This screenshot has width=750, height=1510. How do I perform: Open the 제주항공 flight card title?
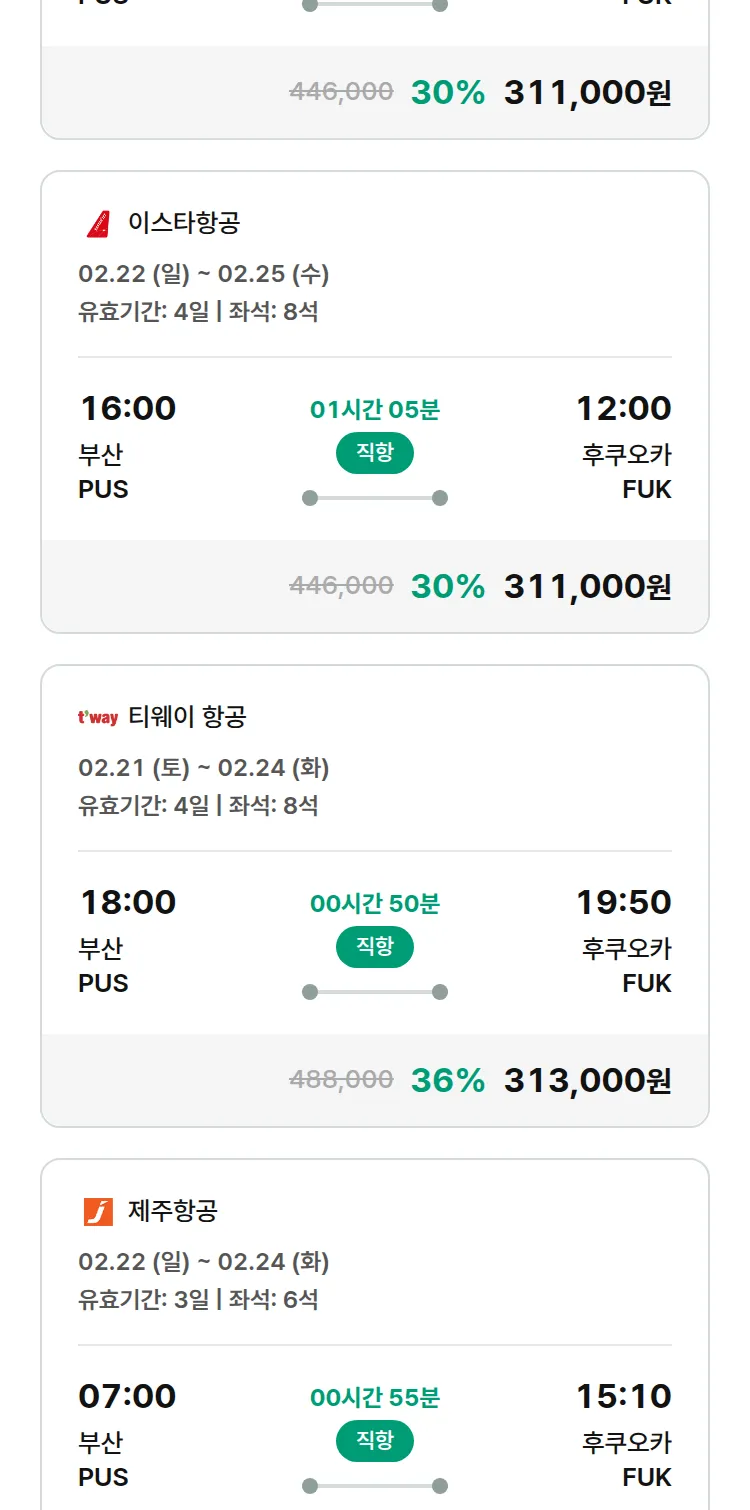[x=173, y=1211]
